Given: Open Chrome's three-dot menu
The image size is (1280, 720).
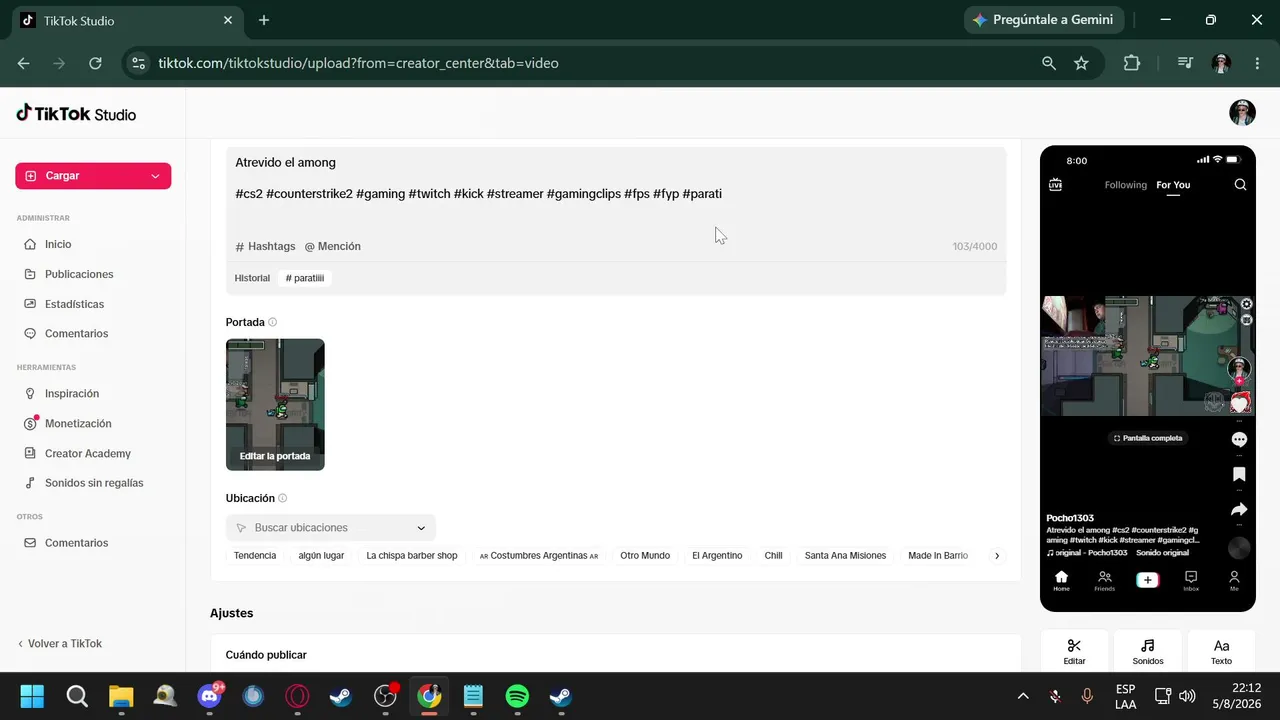Looking at the screenshot, I should click(1257, 63).
